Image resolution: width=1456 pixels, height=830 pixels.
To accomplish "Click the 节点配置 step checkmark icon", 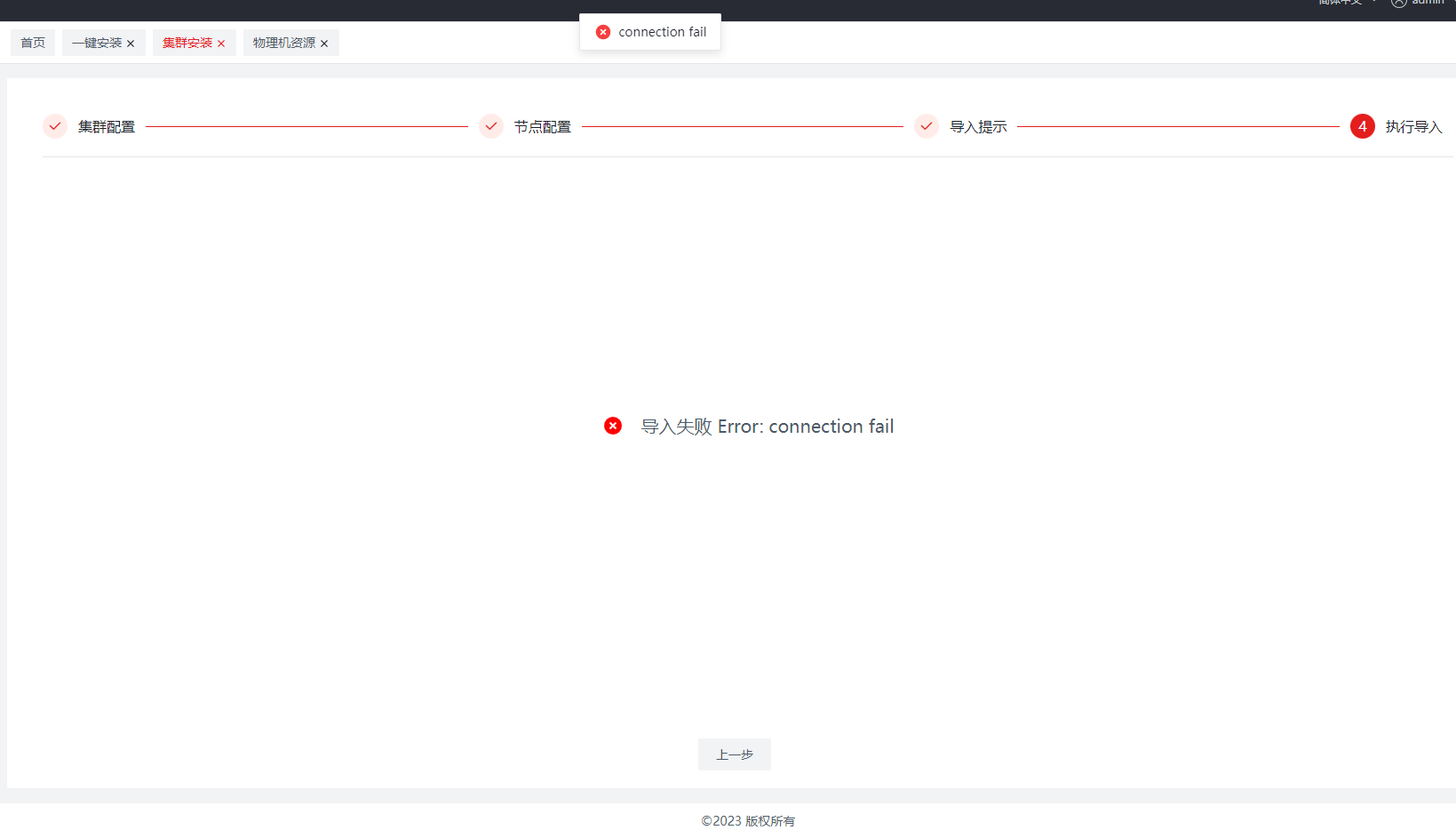I will pyautogui.click(x=491, y=126).
